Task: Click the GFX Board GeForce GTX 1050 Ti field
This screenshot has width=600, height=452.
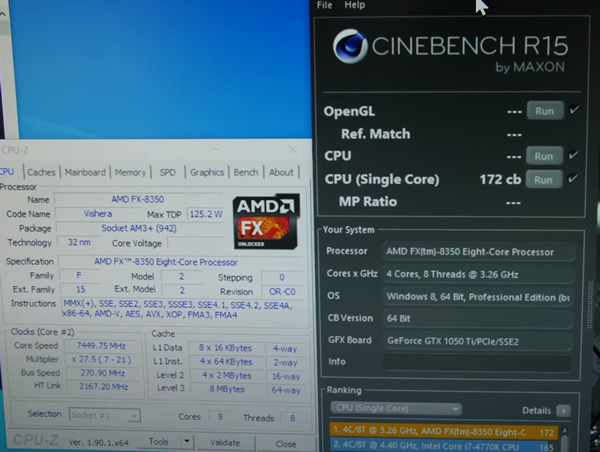Action: point(478,341)
